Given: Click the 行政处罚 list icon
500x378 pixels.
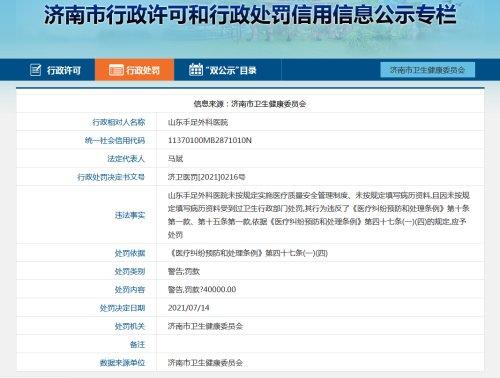Looking at the screenshot, I should click(x=116, y=70).
